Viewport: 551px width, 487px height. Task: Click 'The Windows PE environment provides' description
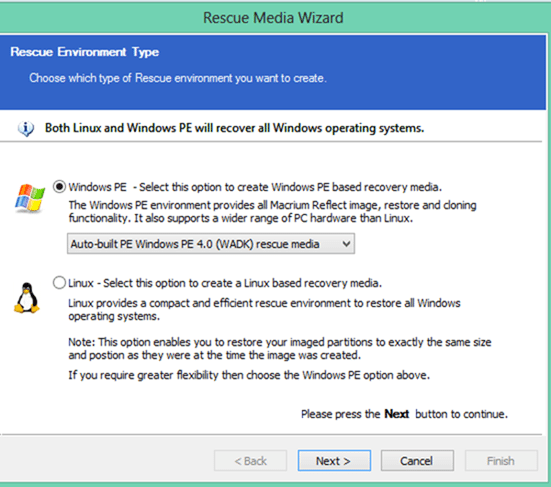coord(272,212)
